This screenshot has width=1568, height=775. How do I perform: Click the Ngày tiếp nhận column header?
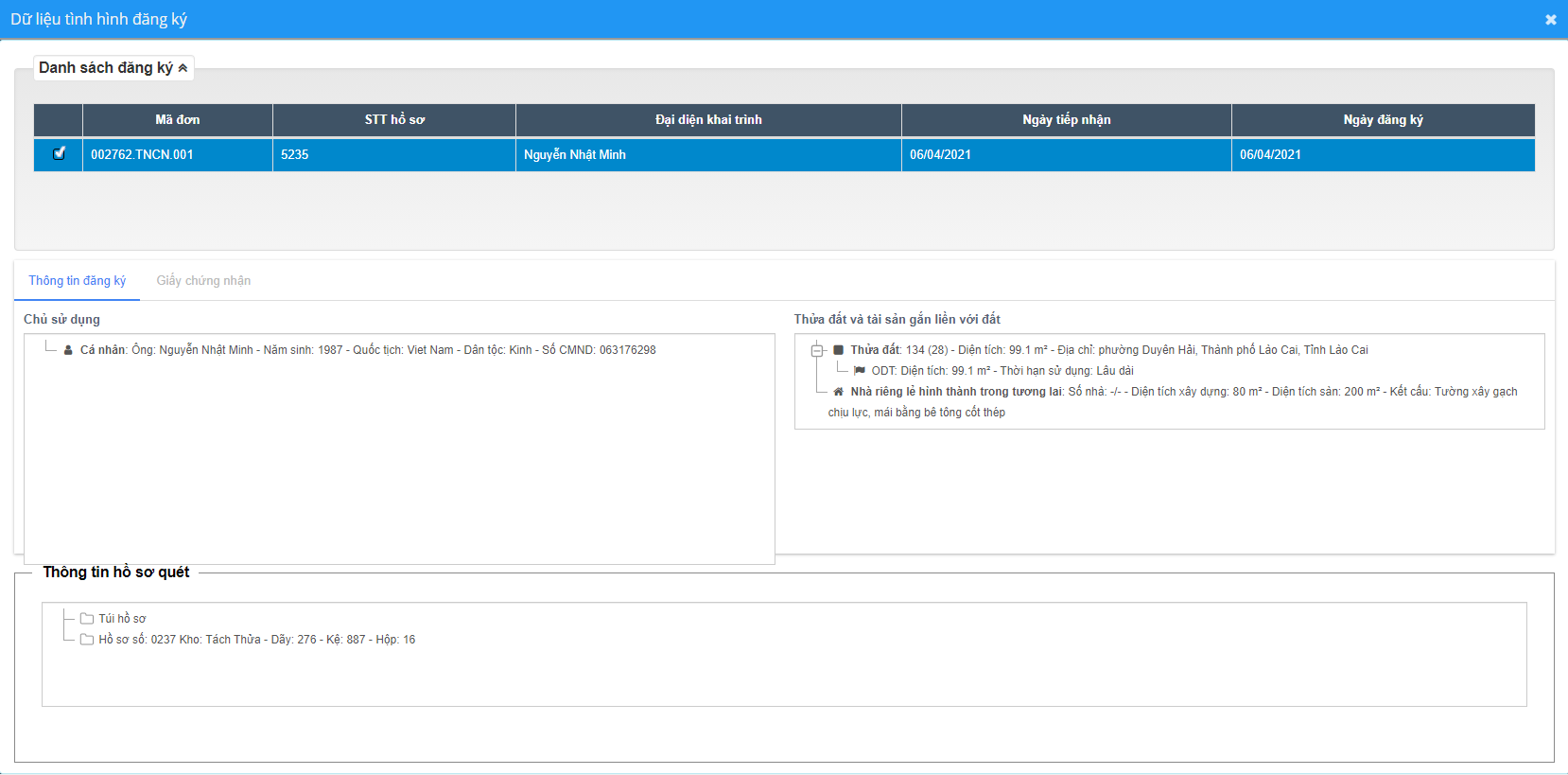pyautogui.click(x=1066, y=120)
